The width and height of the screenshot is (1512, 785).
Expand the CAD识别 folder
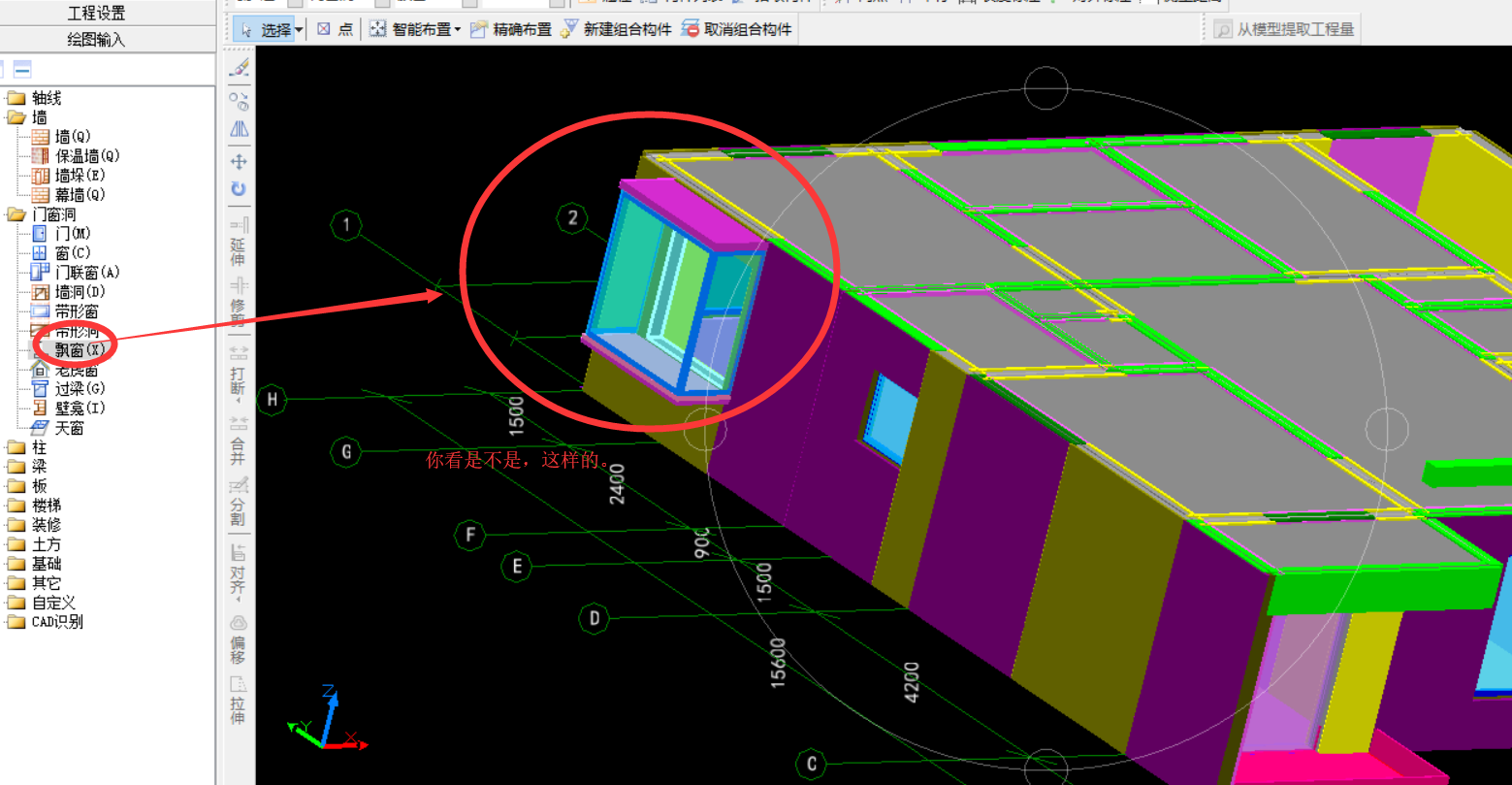click(x=16, y=622)
